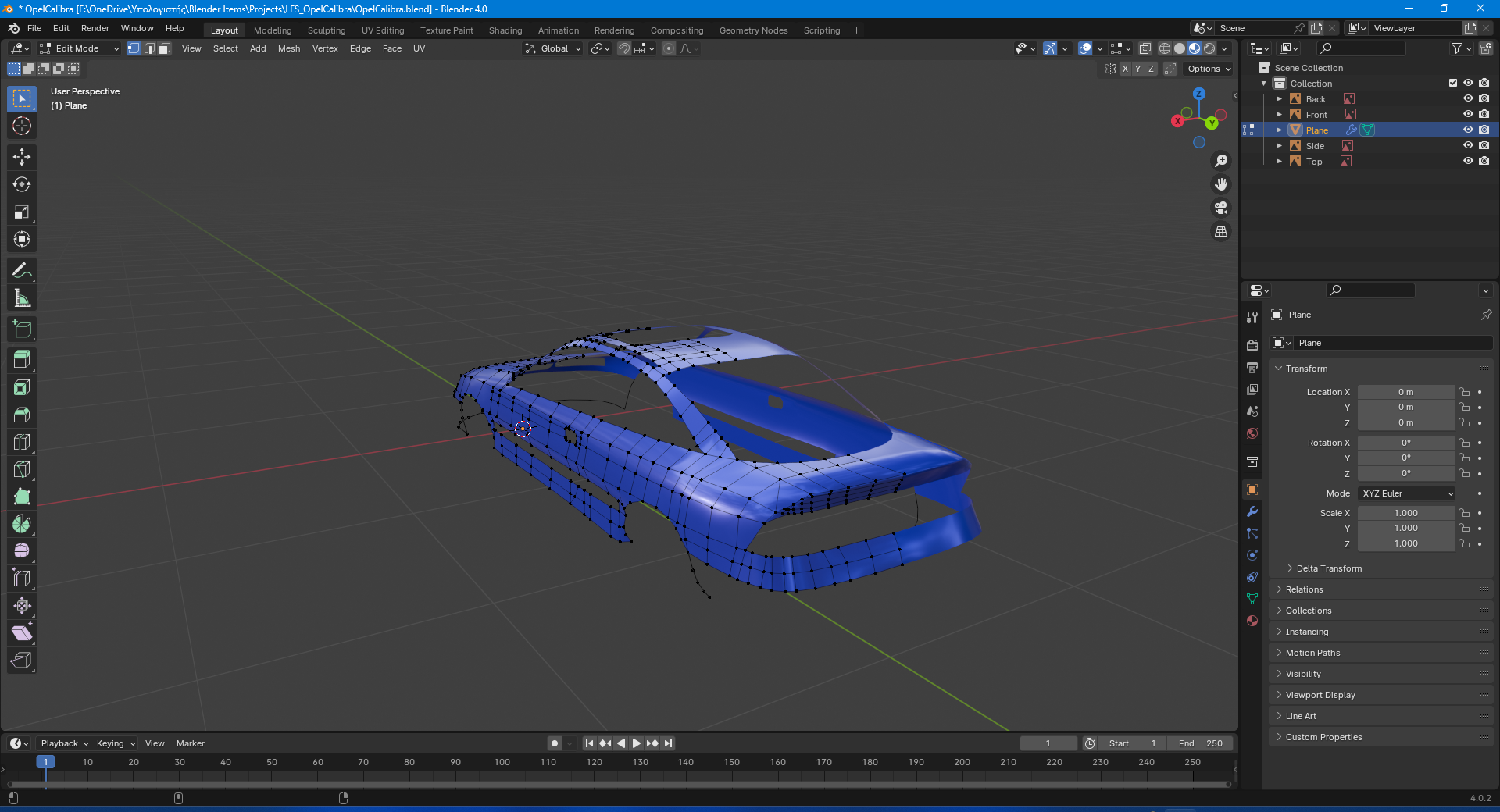The width and height of the screenshot is (1500, 812).
Task: Play the animation forward
Action: tap(637, 743)
